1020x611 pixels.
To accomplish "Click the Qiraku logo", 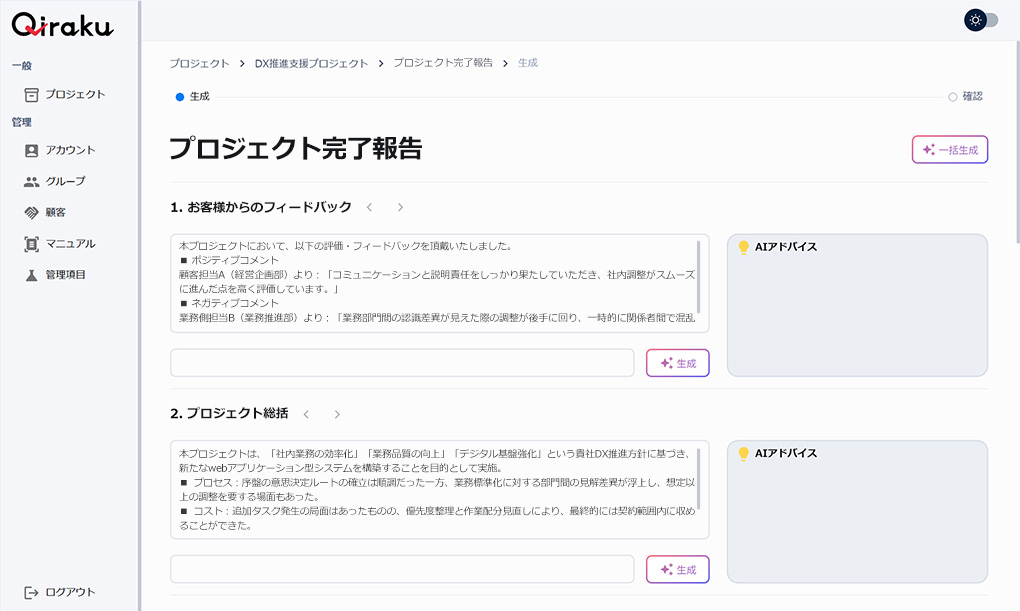I will (x=62, y=27).
